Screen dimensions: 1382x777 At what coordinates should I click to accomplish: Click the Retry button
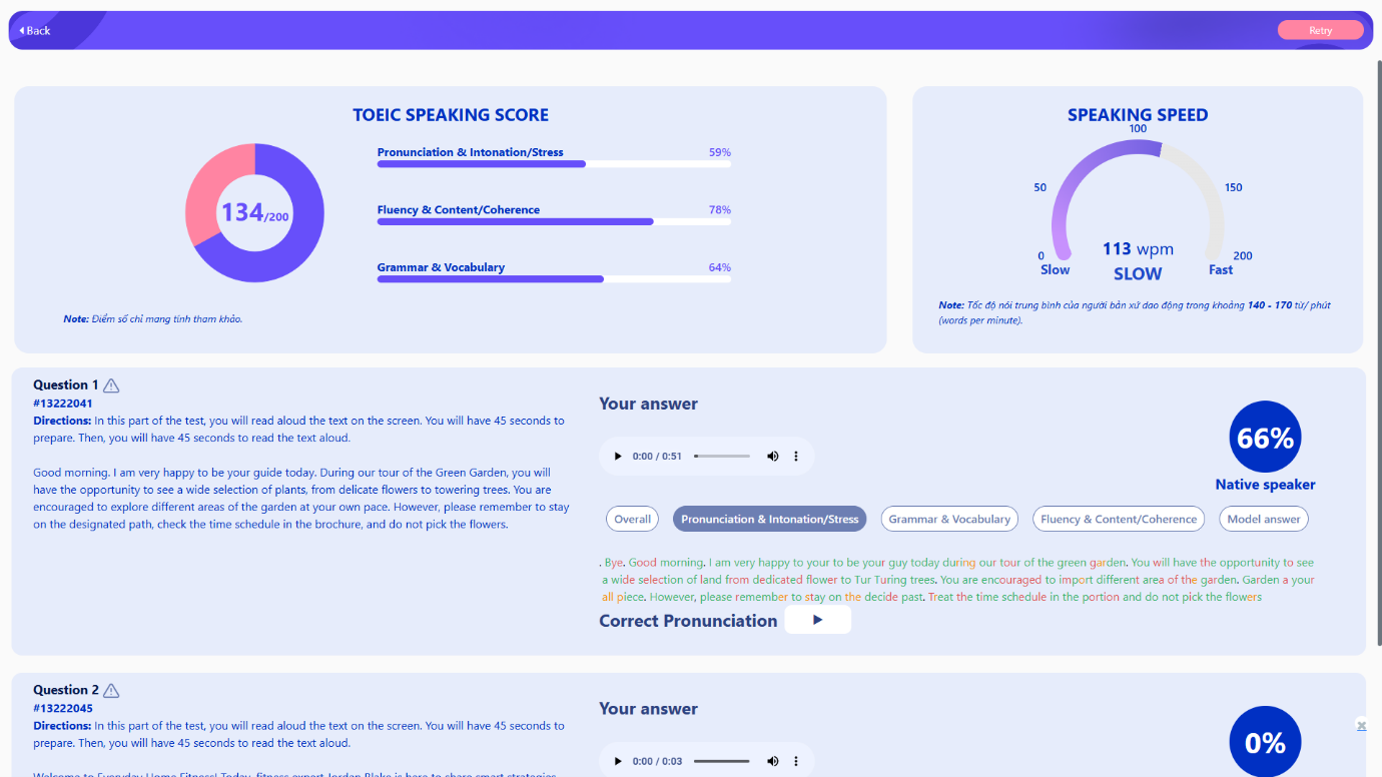click(1320, 30)
